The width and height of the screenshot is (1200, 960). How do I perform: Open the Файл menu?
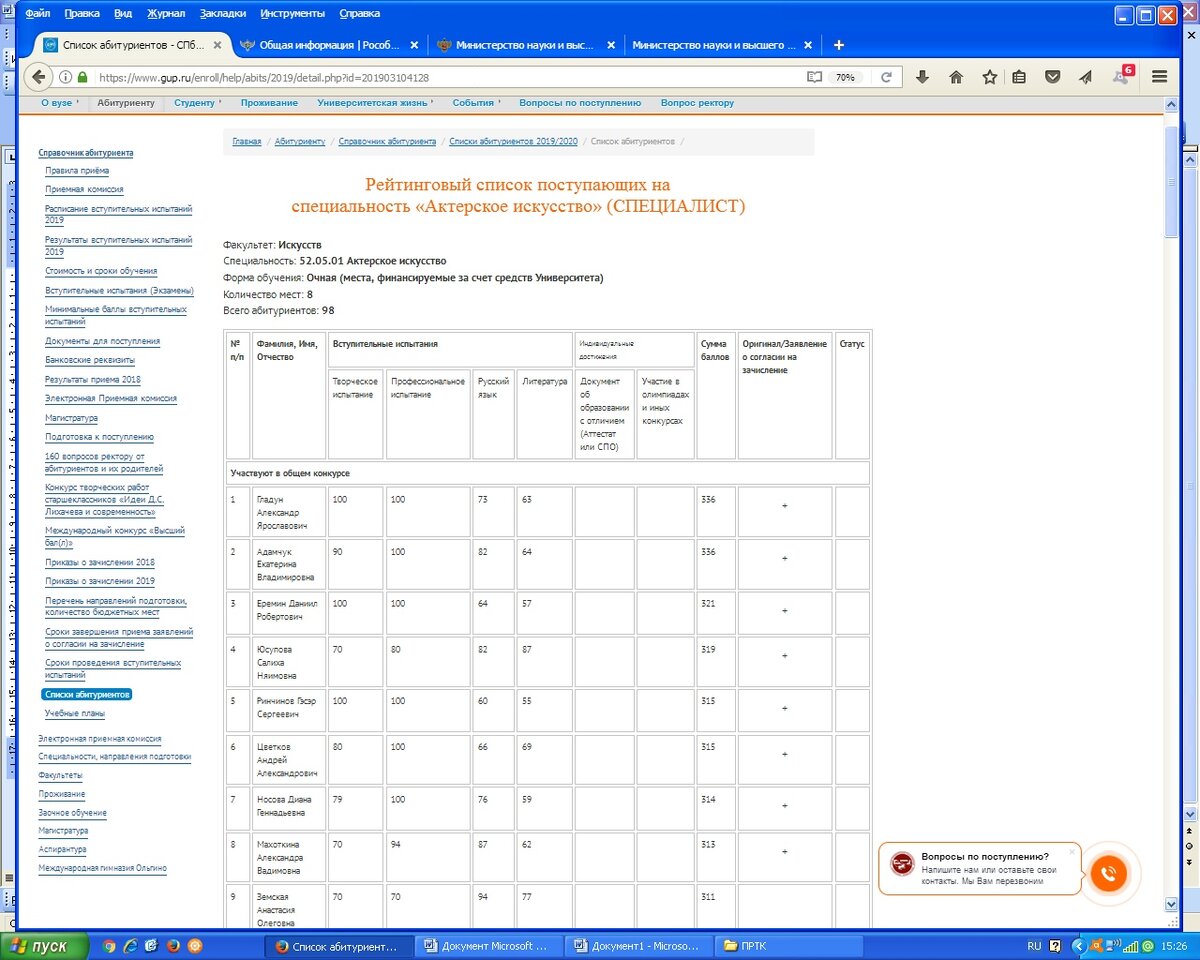click(37, 14)
